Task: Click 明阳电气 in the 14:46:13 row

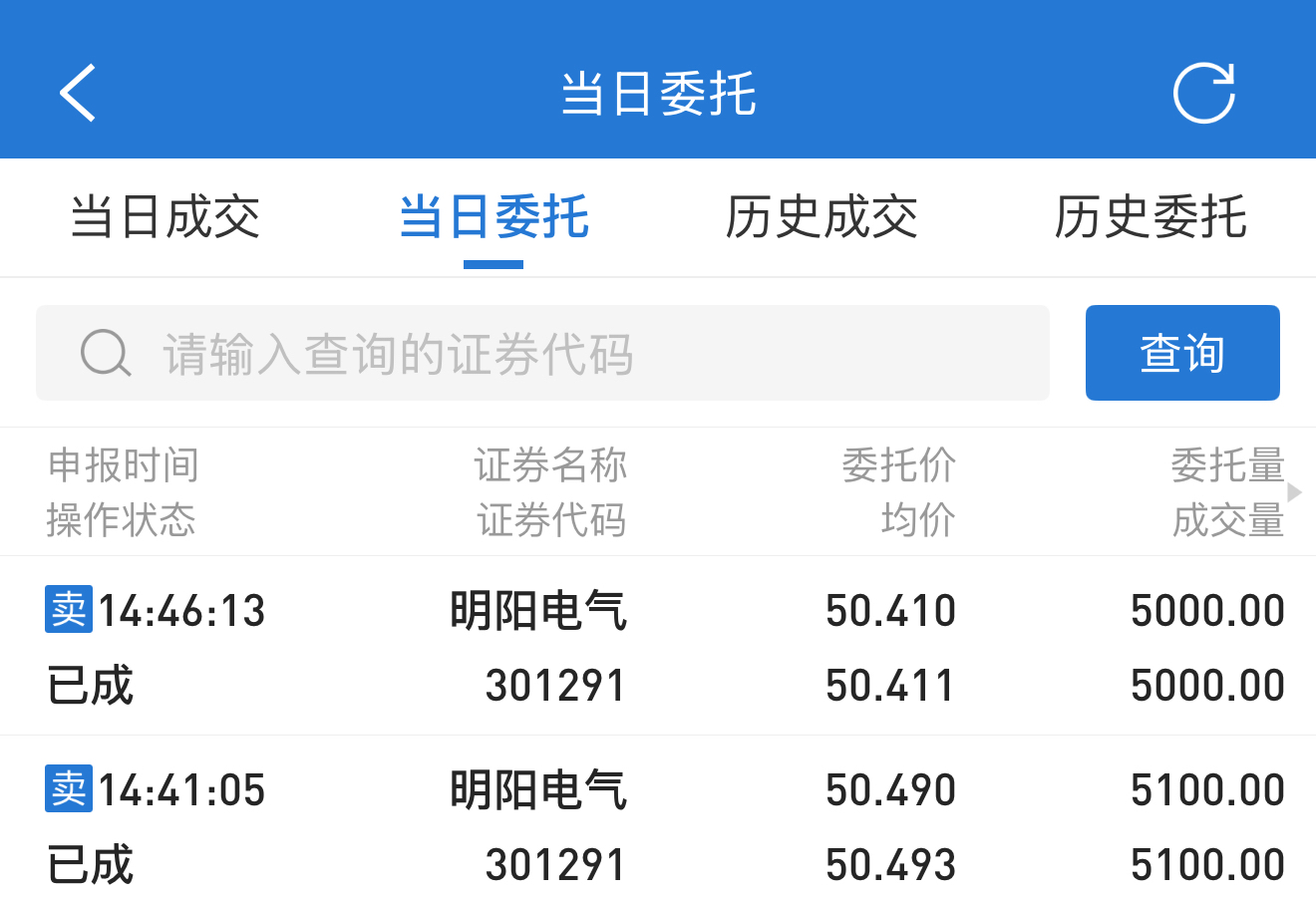Action: [538, 611]
